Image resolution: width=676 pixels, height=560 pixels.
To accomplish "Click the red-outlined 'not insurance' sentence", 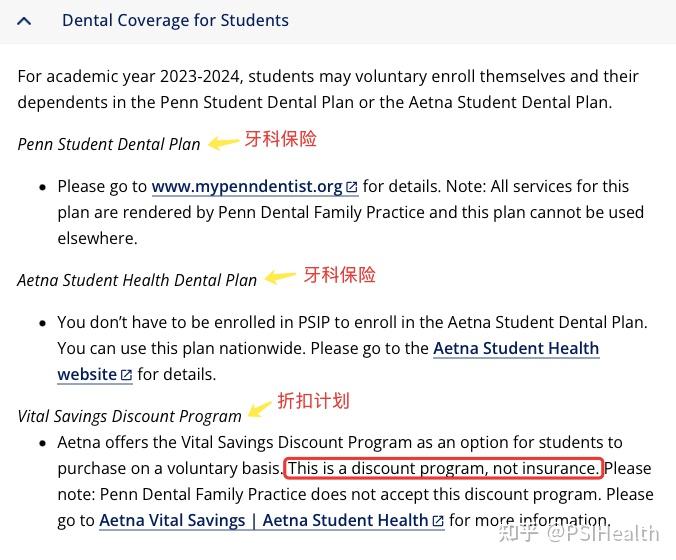I will [444, 468].
